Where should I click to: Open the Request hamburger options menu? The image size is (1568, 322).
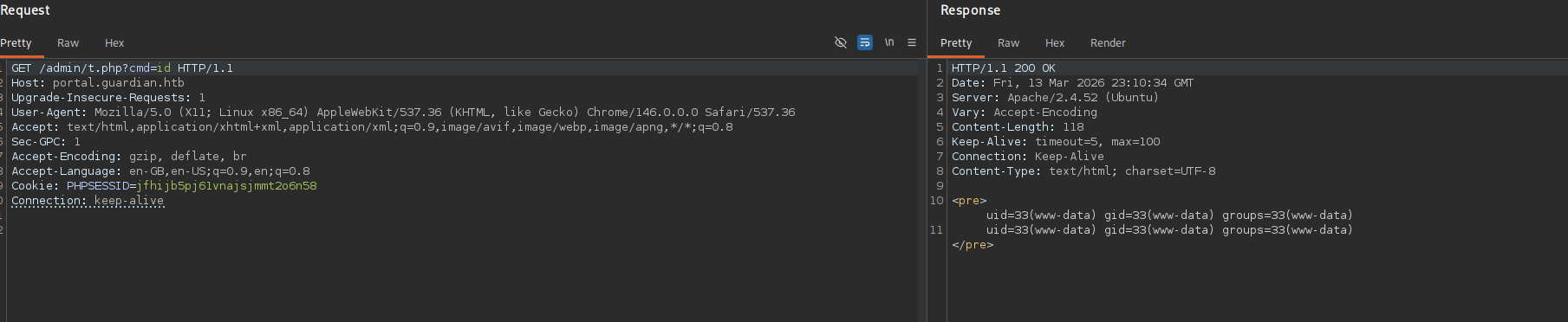click(912, 42)
